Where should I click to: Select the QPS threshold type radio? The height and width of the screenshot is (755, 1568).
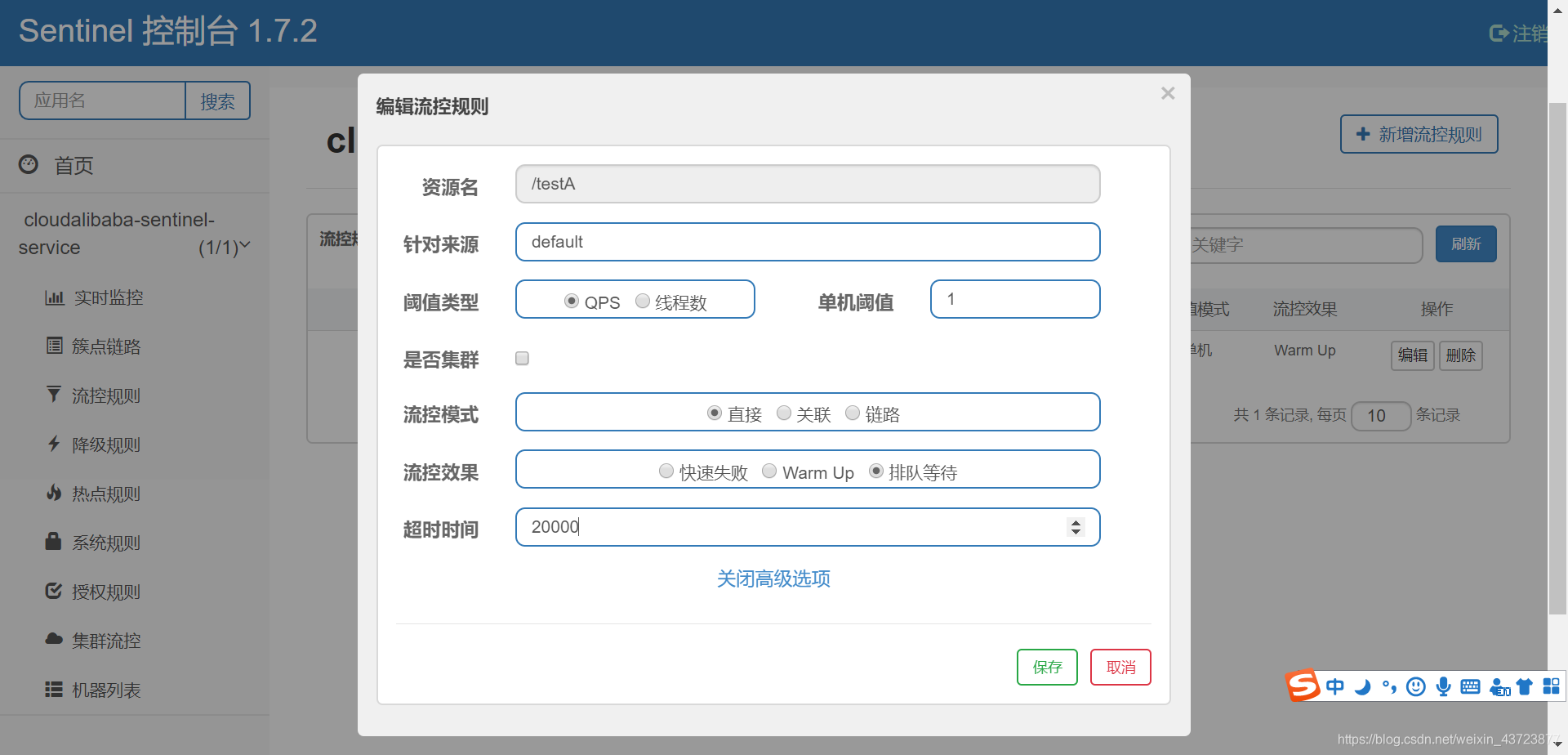click(x=572, y=302)
